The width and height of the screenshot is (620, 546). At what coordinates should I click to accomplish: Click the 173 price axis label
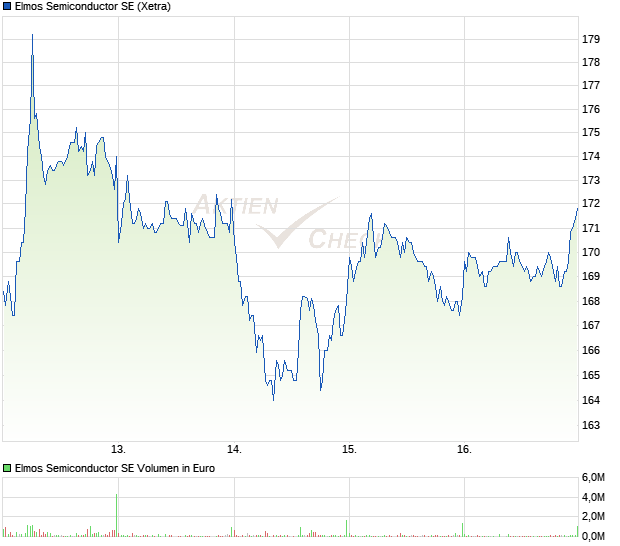(x=591, y=180)
